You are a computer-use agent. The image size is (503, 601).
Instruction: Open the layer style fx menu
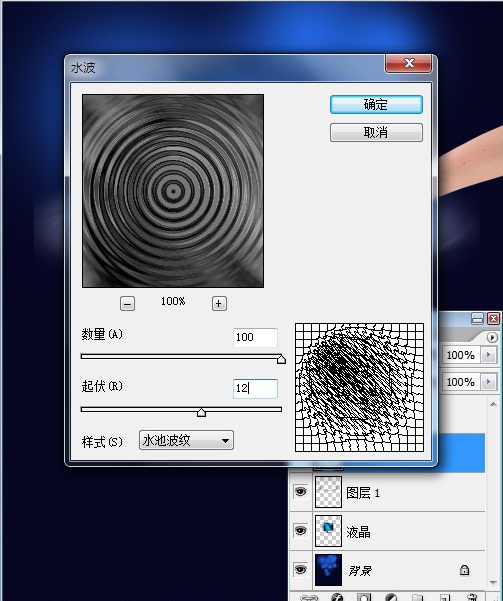tap(337, 598)
